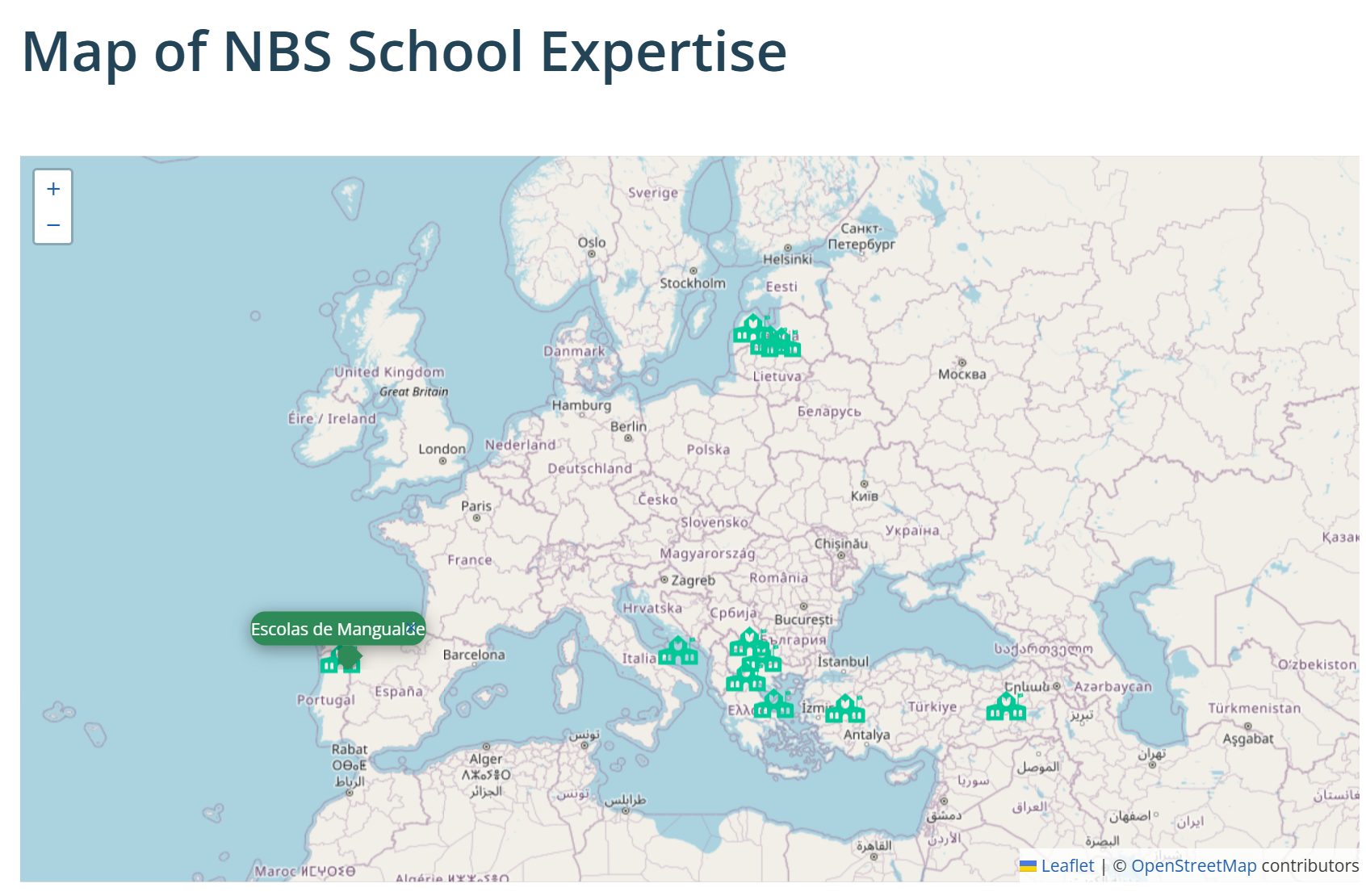Click the southern Greece school marker
1366x896 pixels.
click(x=773, y=705)
